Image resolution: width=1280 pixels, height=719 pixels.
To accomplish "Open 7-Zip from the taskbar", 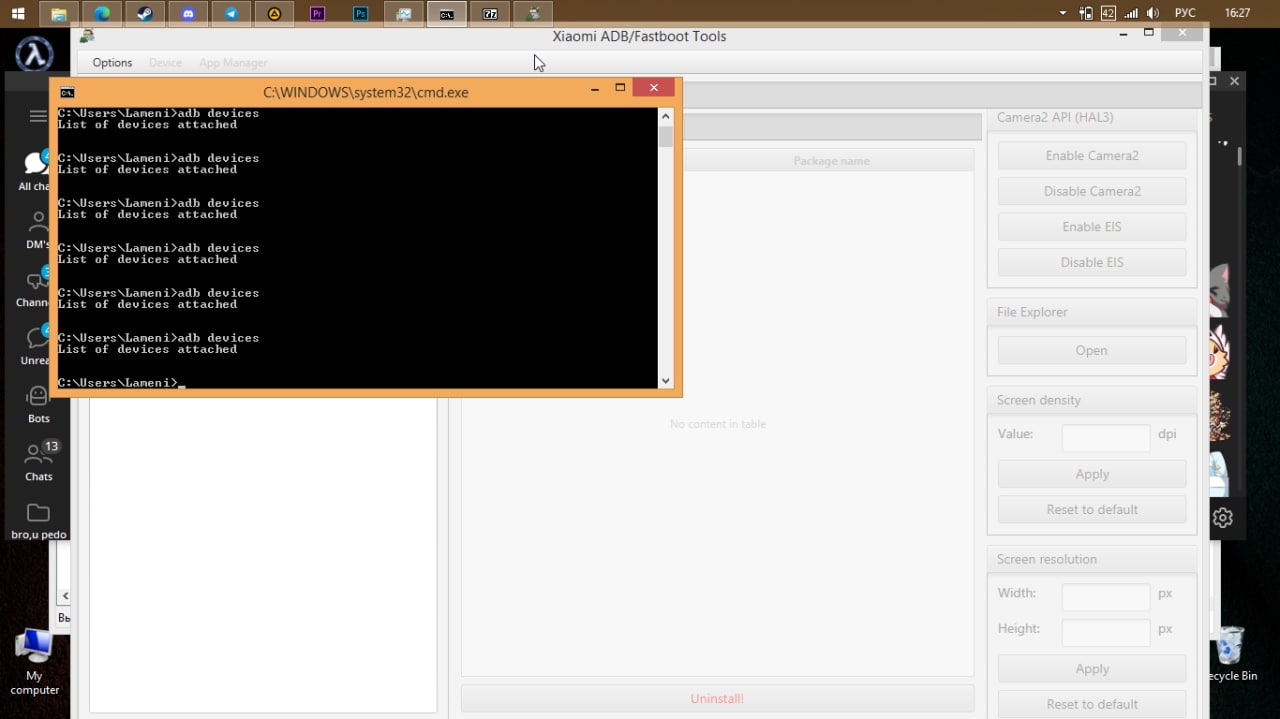I will (490, 14).
